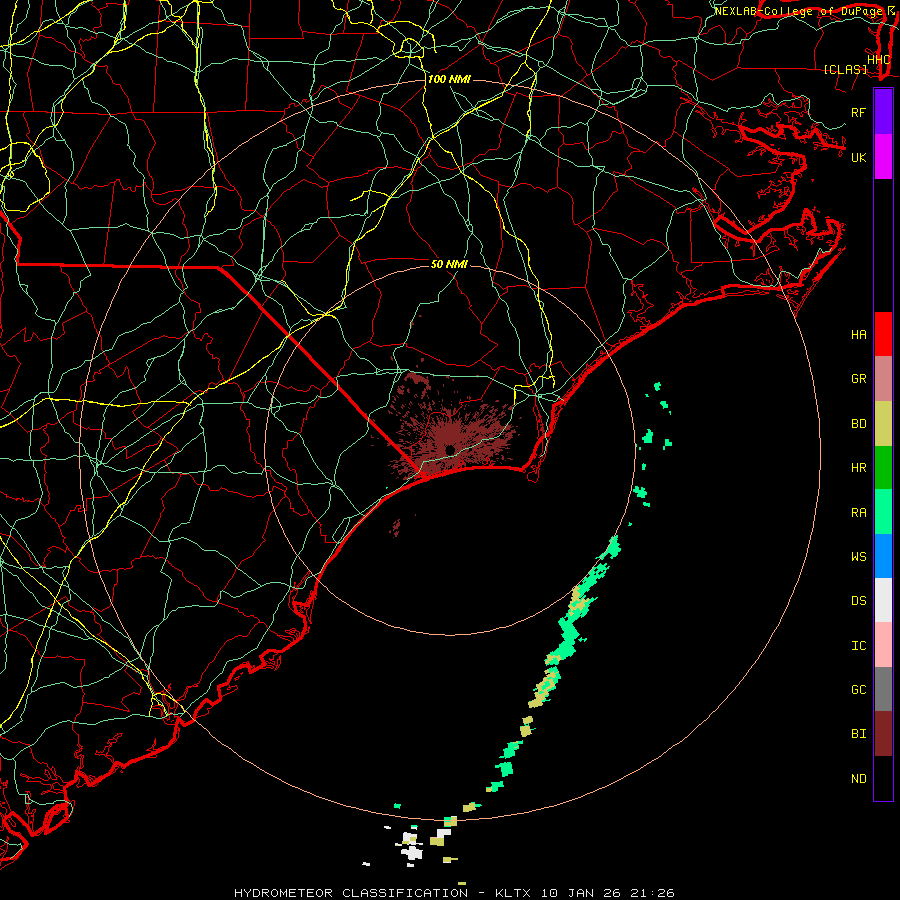Screen dimensions: 900x900
Task: Click the RA legend label text
Action: coord(859,513)
